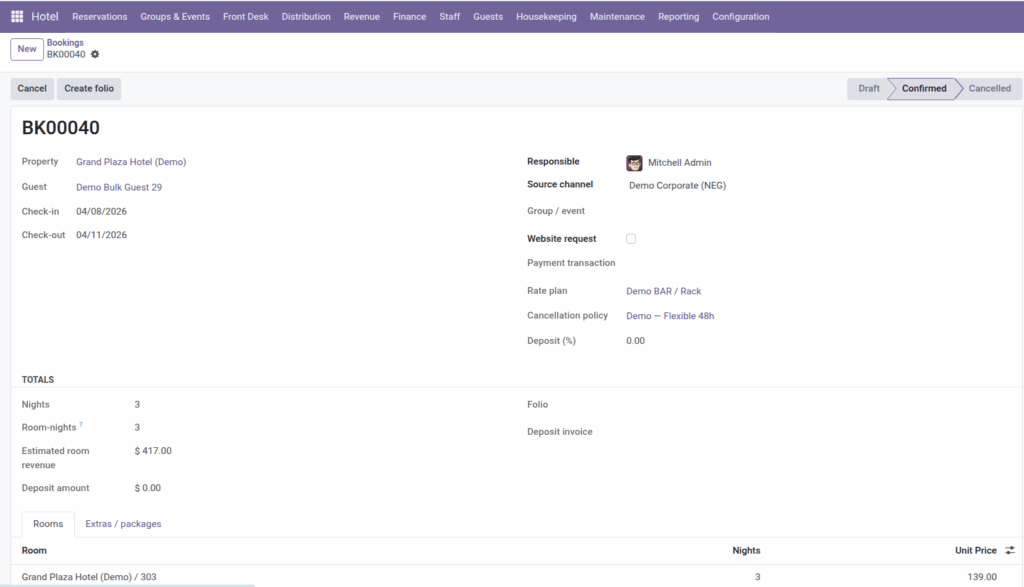
Task: Click the New record button
Action: tap(27, 49)
